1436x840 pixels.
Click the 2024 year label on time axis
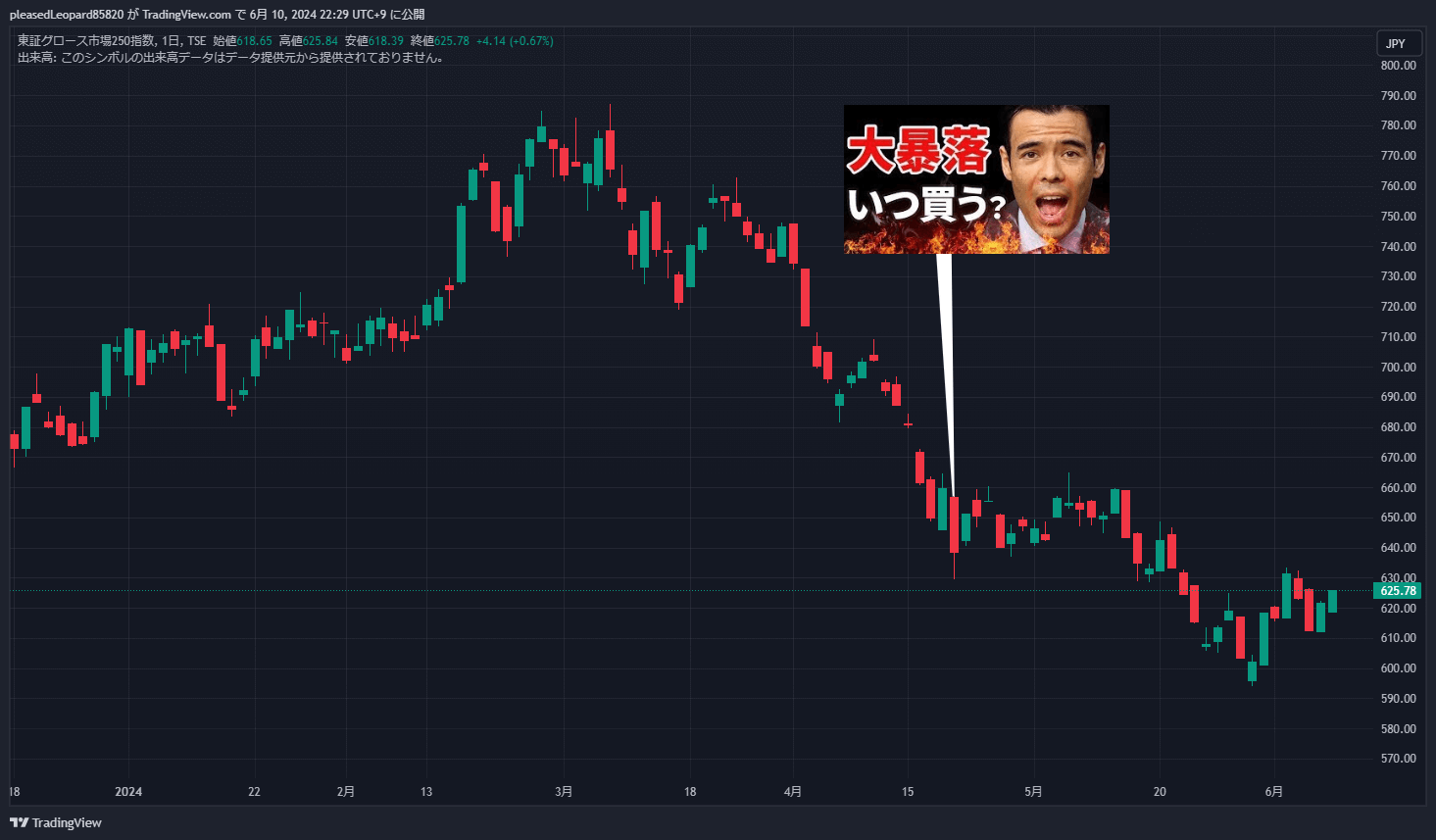(128, 792)
